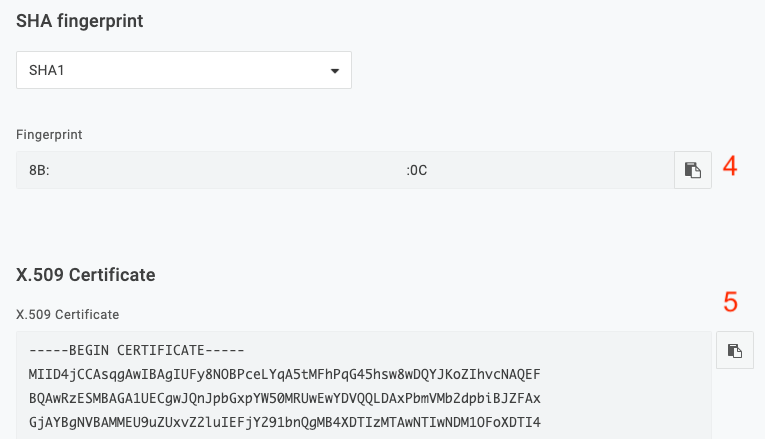Click inside the X.509 Certificate text area
The width and height of the screenshot is (765, 439).
(x=364, y=385)
